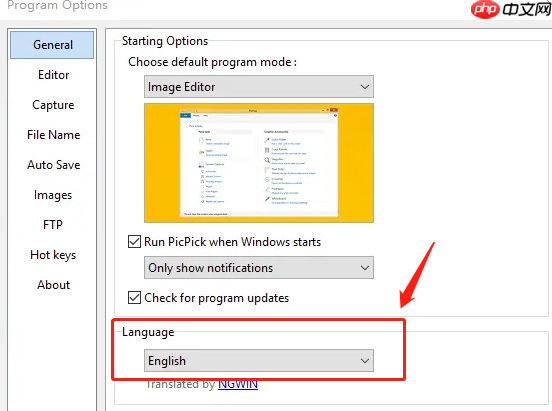Expand the Image Editor program mode dropdown
This screenshot has width=552, height=411.
coord(259,87)
